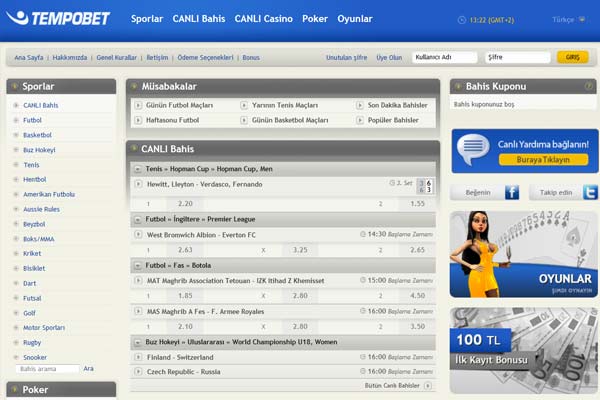The height and width of the screenshot is (400, 600).
Task: Click the bullet icon in Bahis Kuponu header
Action: pos(458,86)
